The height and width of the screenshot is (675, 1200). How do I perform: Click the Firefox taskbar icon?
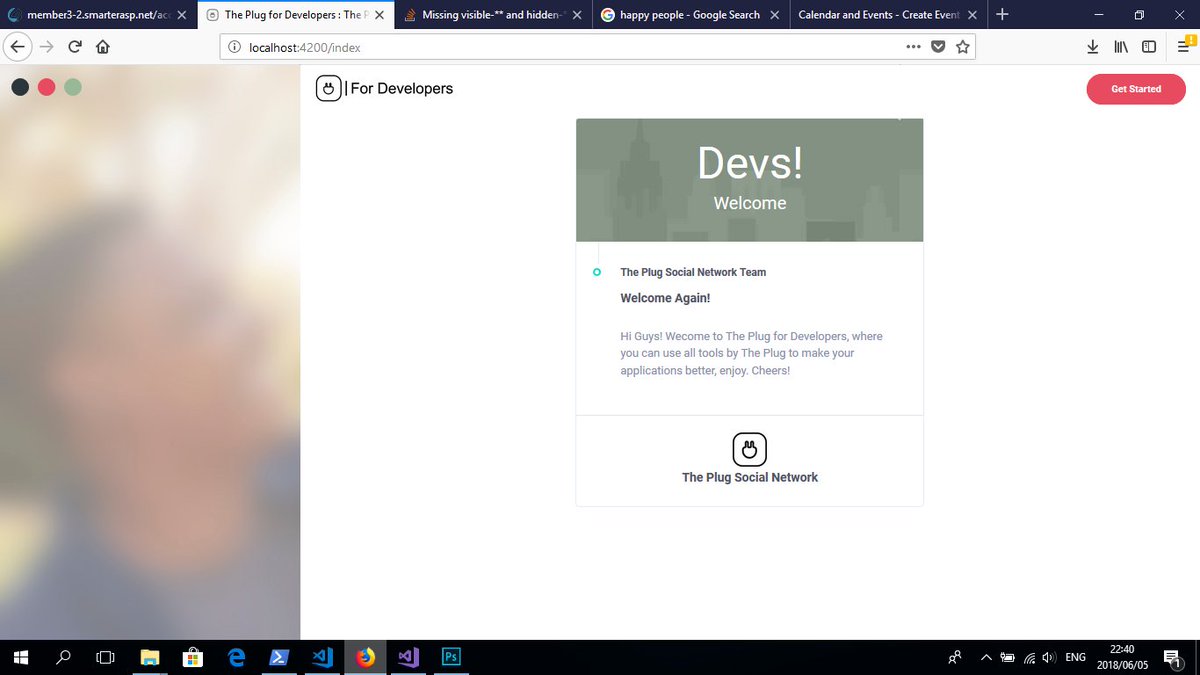[365, 657]
